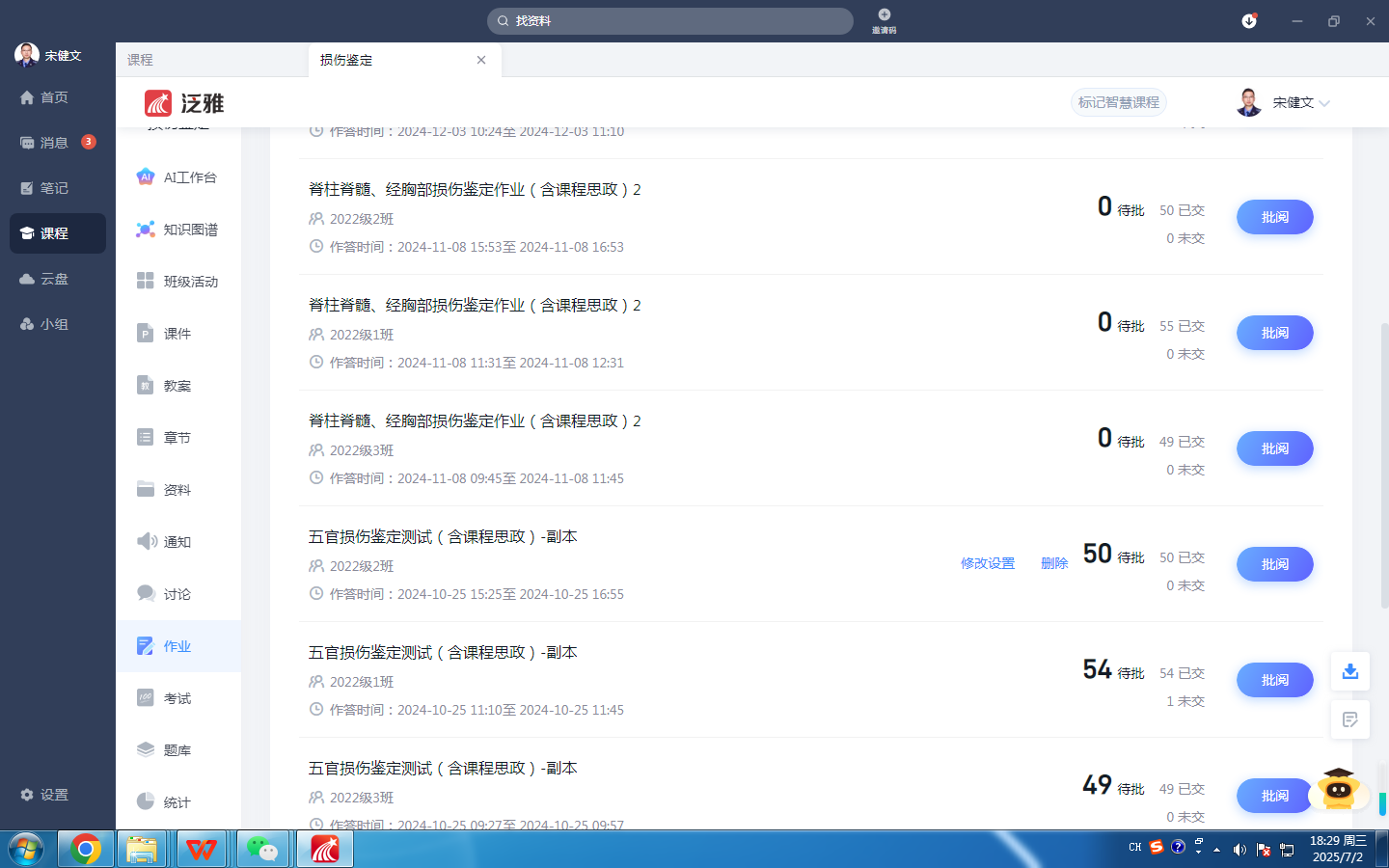Open Chrome from the taskbar
The width and height of the screenshot is (1389, 868).
[x=86, y=850]
